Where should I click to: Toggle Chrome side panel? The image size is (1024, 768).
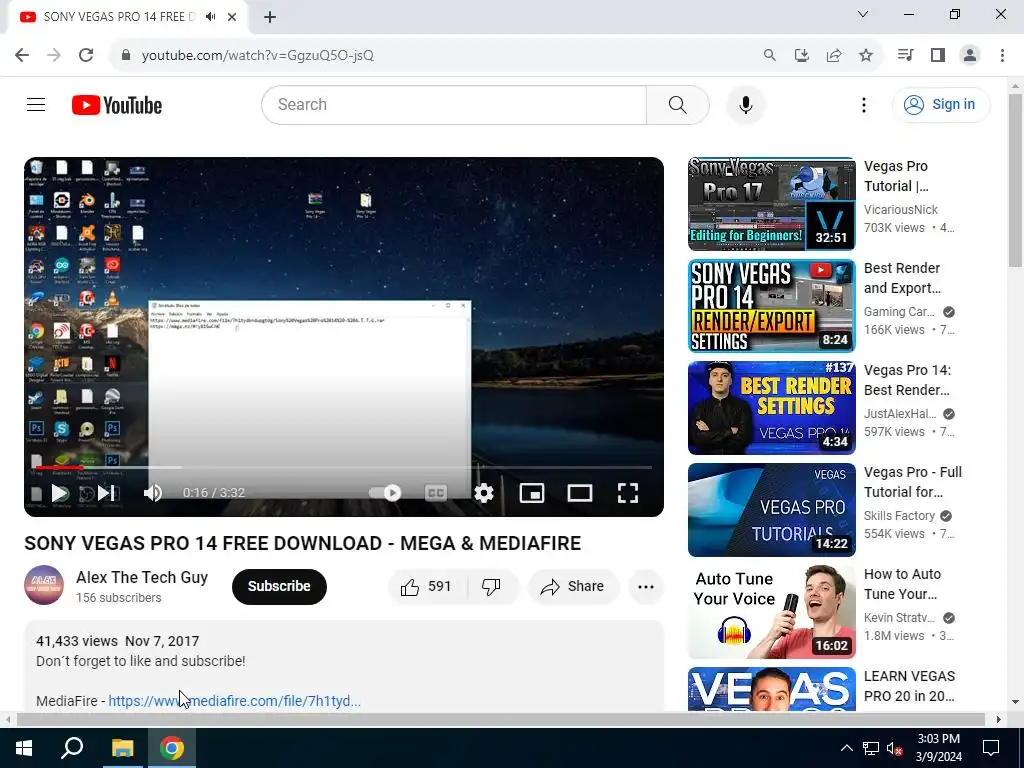click(x=938, y=56)
